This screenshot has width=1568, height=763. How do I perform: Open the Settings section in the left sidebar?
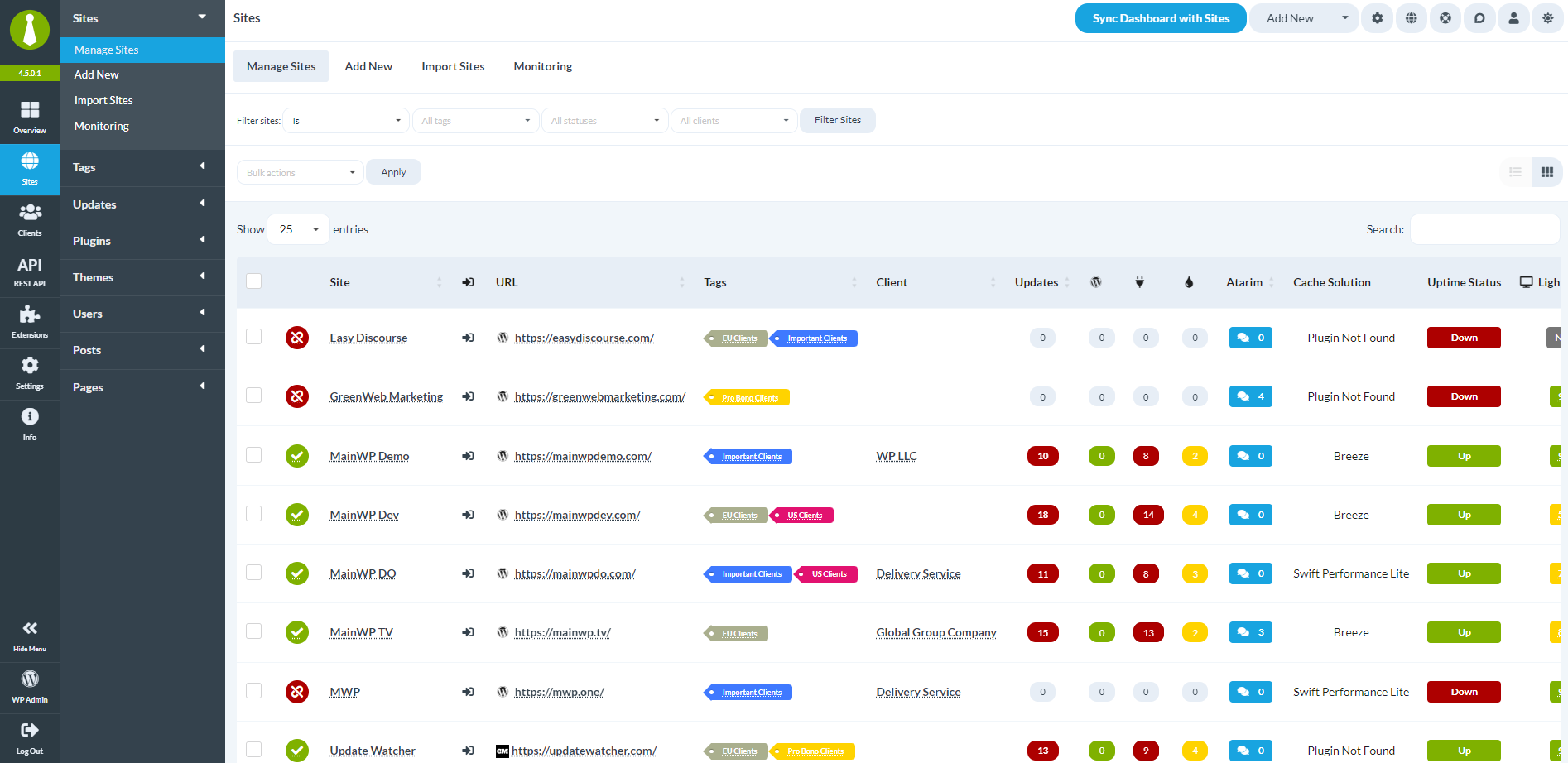coord(30,373)
